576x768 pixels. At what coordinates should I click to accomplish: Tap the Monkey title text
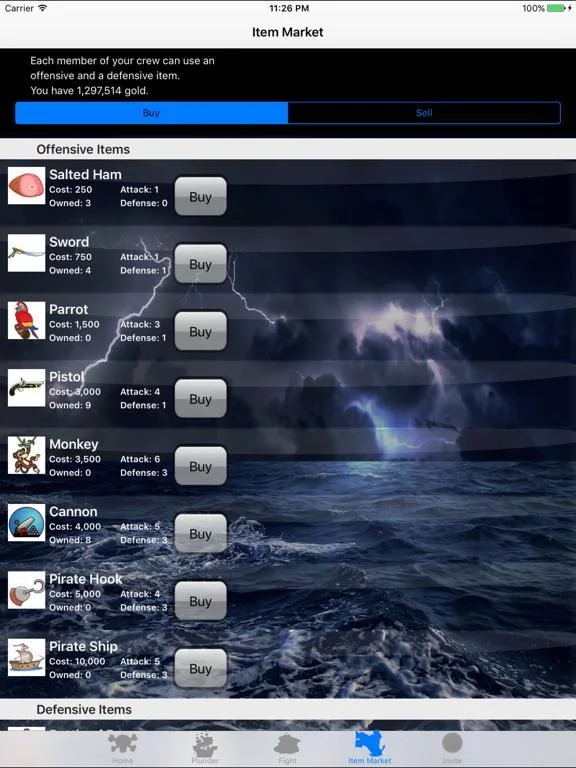coord(74,444)
